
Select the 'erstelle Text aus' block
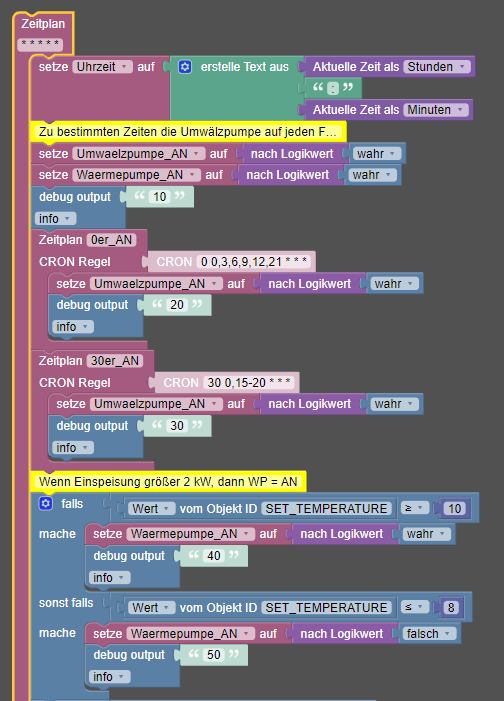(x=244, y=67)
